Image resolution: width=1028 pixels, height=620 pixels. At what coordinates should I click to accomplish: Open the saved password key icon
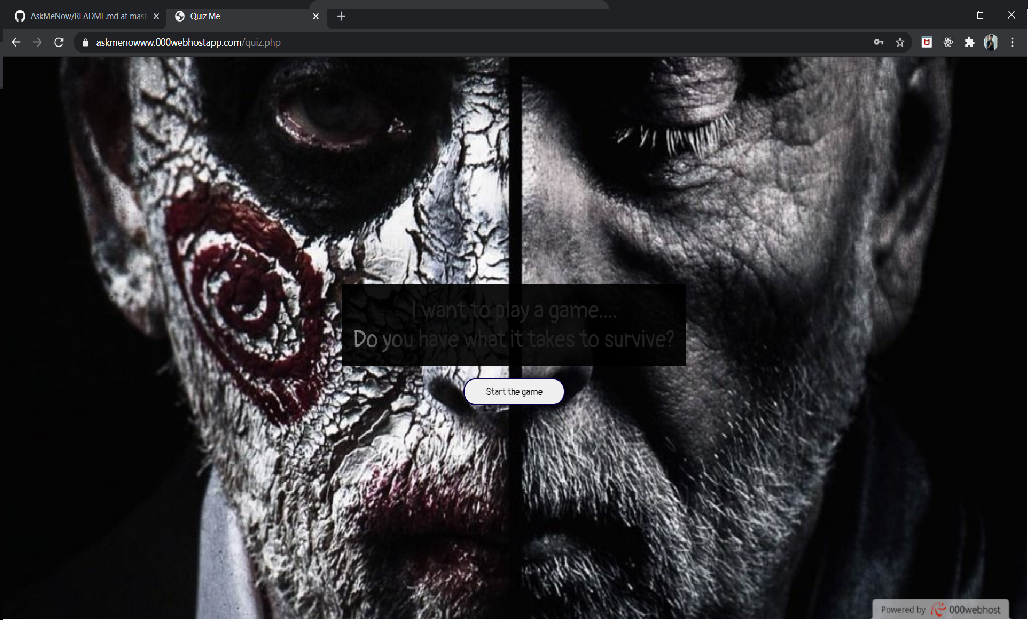(879, 43)
